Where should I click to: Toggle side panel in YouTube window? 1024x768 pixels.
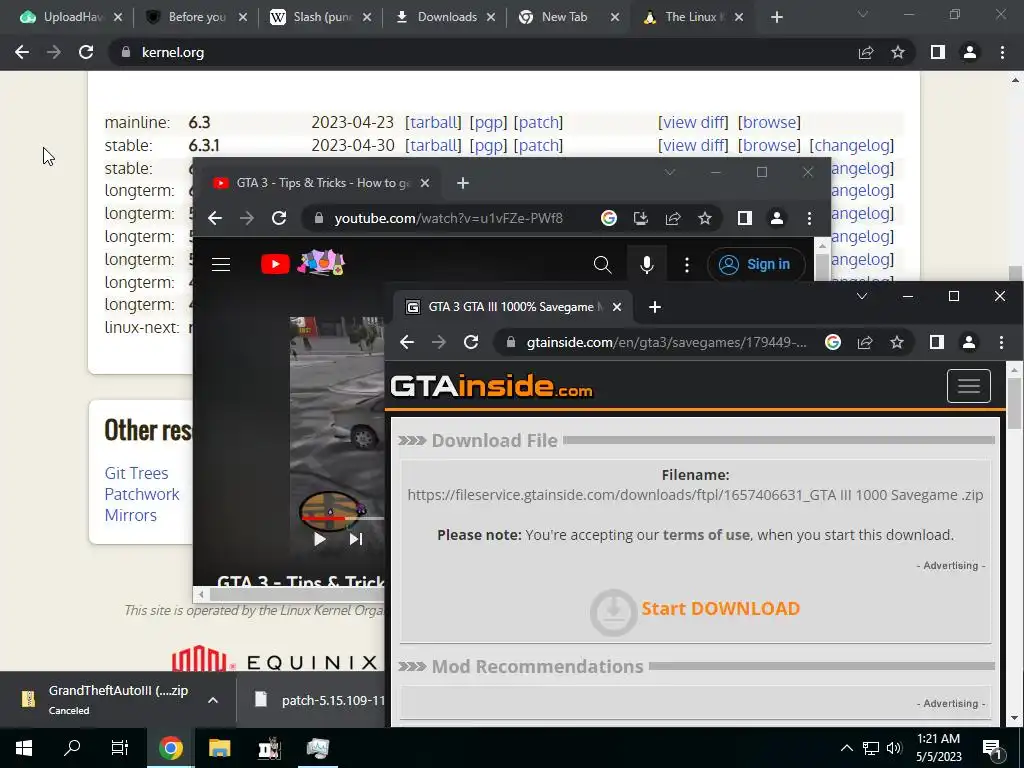pos(744,218)
